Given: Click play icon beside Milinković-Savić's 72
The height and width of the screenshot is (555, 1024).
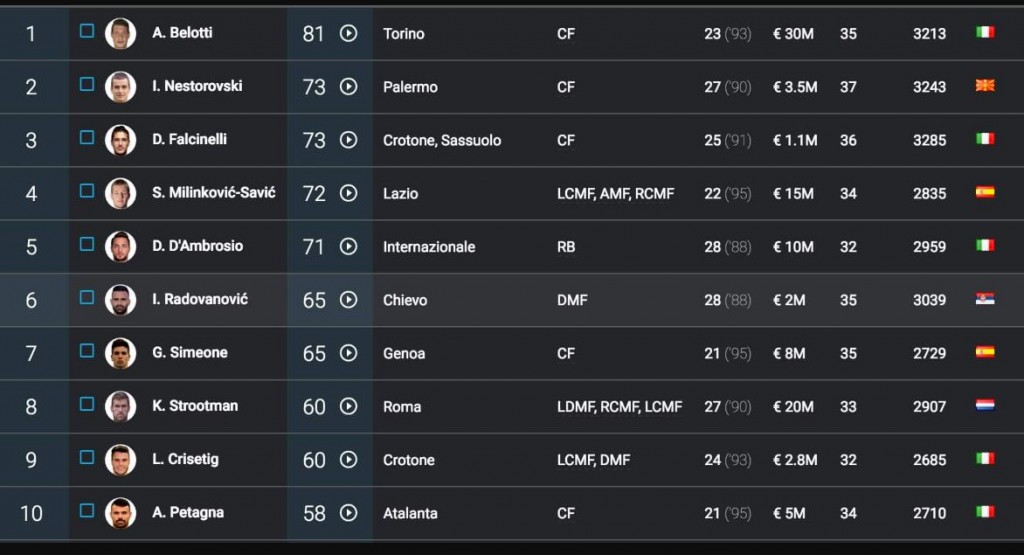Looking at the screenshot, I should (348, 193).
